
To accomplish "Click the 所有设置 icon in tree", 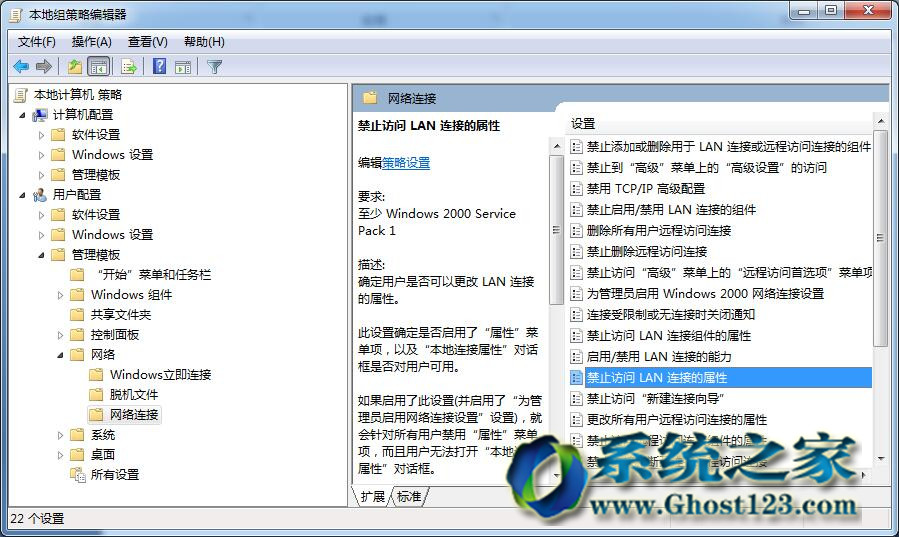I will (x=77, y=475).
